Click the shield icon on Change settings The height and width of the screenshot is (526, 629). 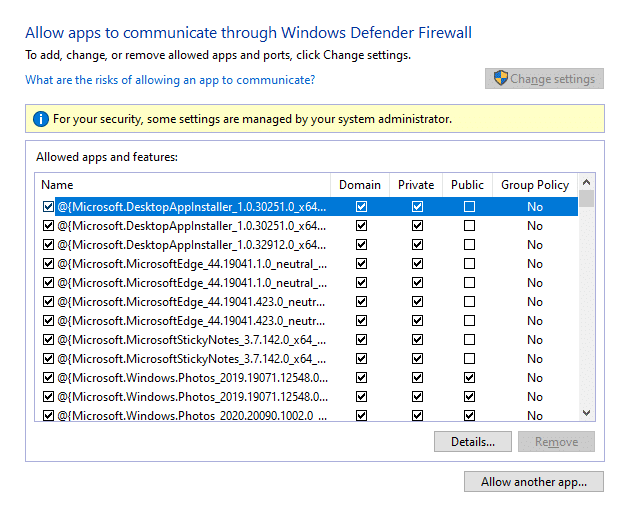[501, 79]
